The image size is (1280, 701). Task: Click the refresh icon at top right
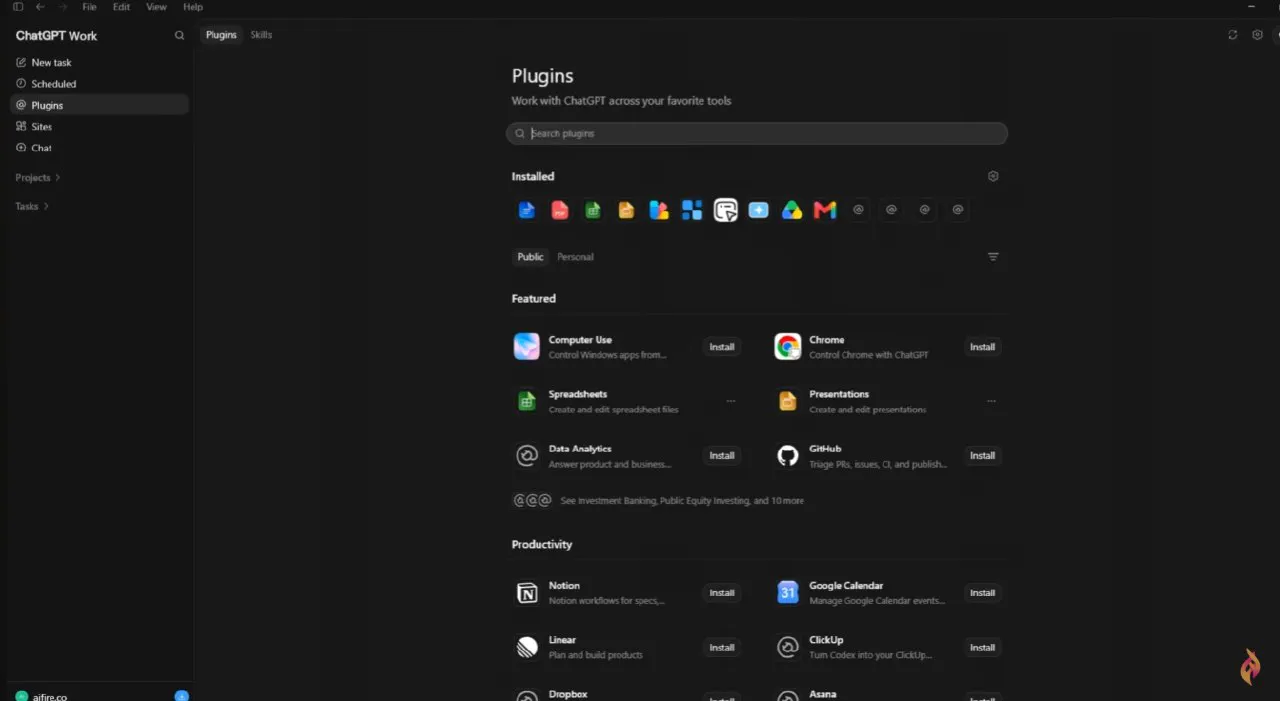point(1232,35)
